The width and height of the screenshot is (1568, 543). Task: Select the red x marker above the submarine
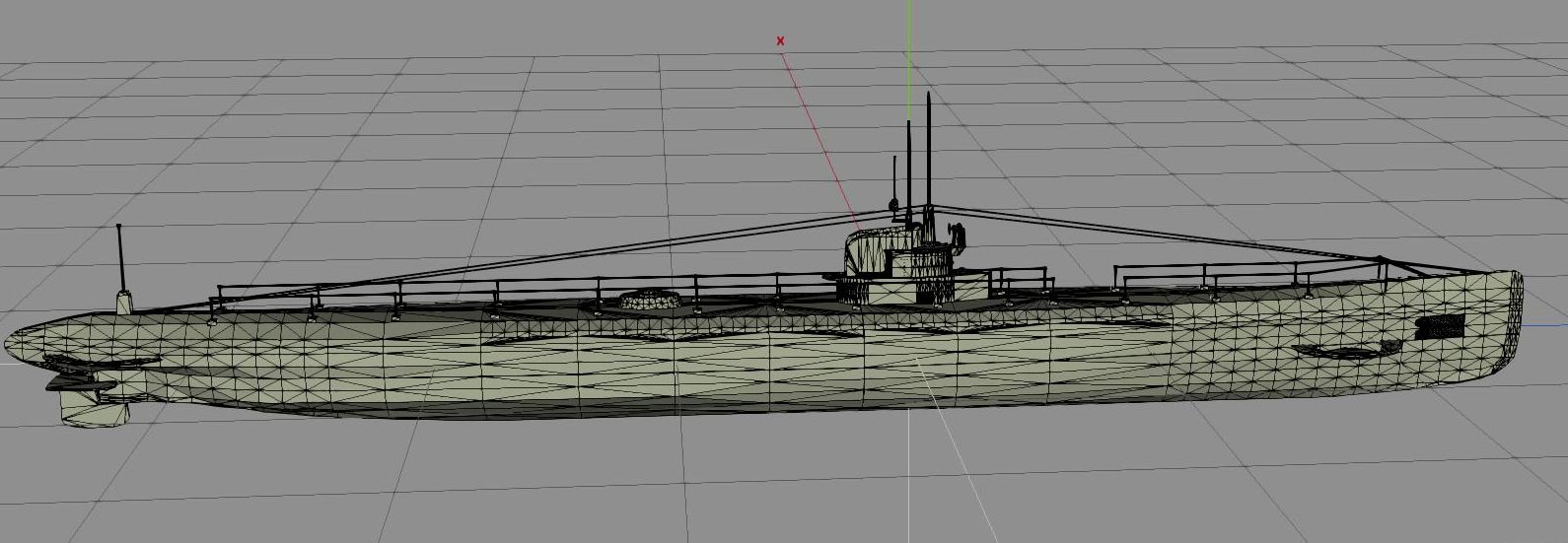click(781, 41)
